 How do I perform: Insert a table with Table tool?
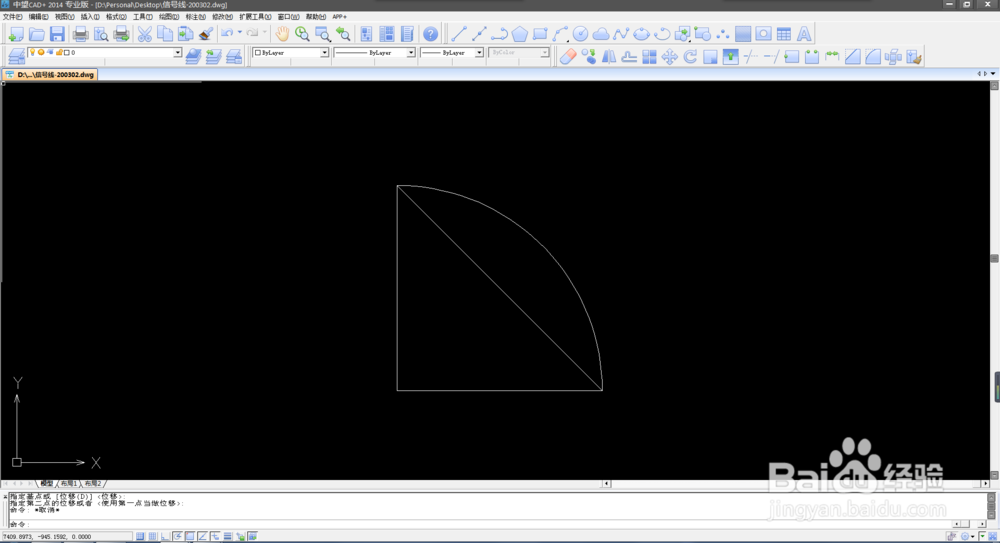click(784, 34)
